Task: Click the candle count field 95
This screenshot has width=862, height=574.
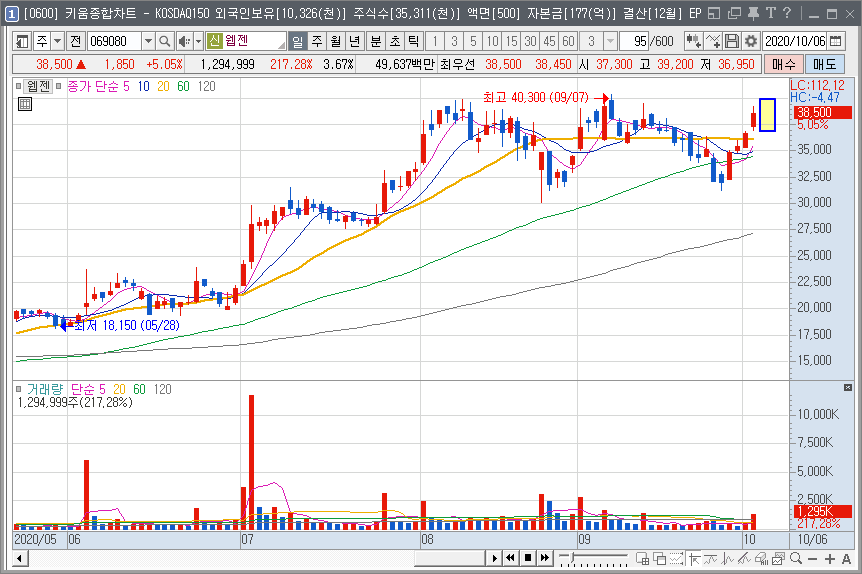Action: (x=634, y=41)
